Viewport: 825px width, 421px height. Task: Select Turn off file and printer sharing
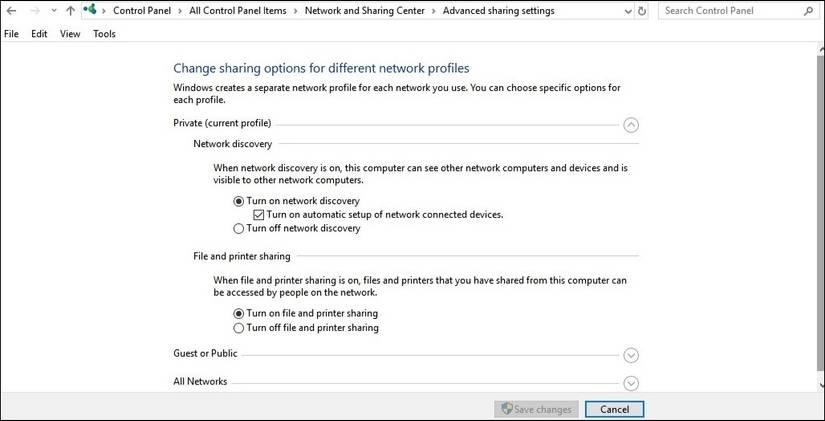[239, 327]
